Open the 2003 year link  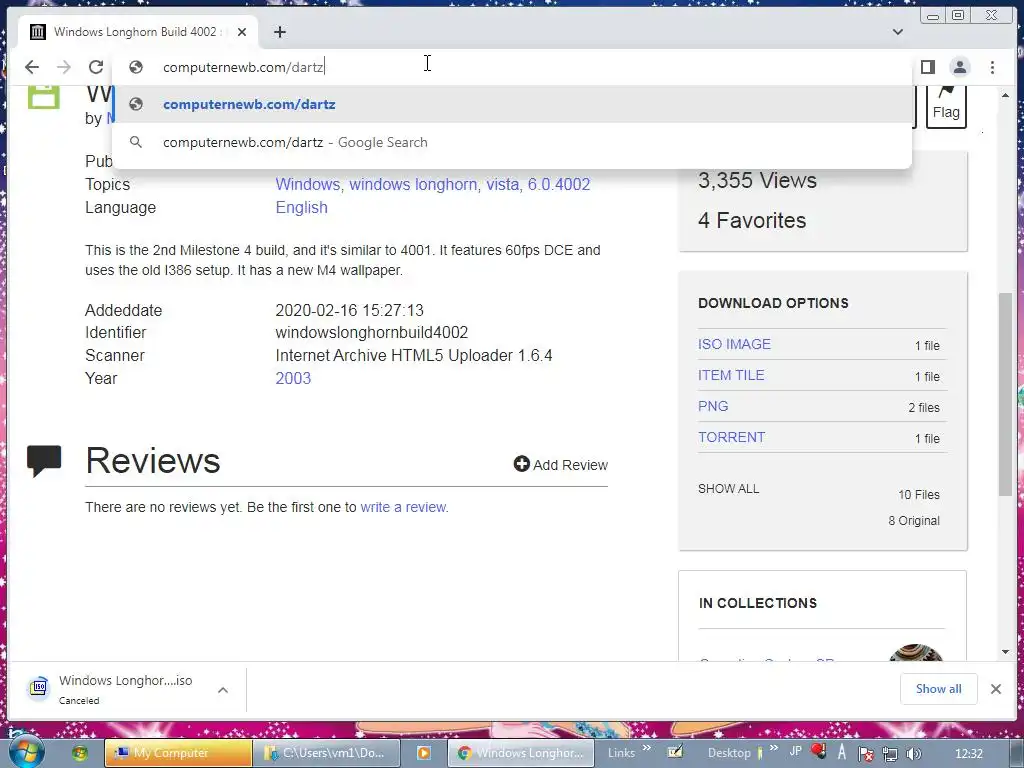[293, 379]
